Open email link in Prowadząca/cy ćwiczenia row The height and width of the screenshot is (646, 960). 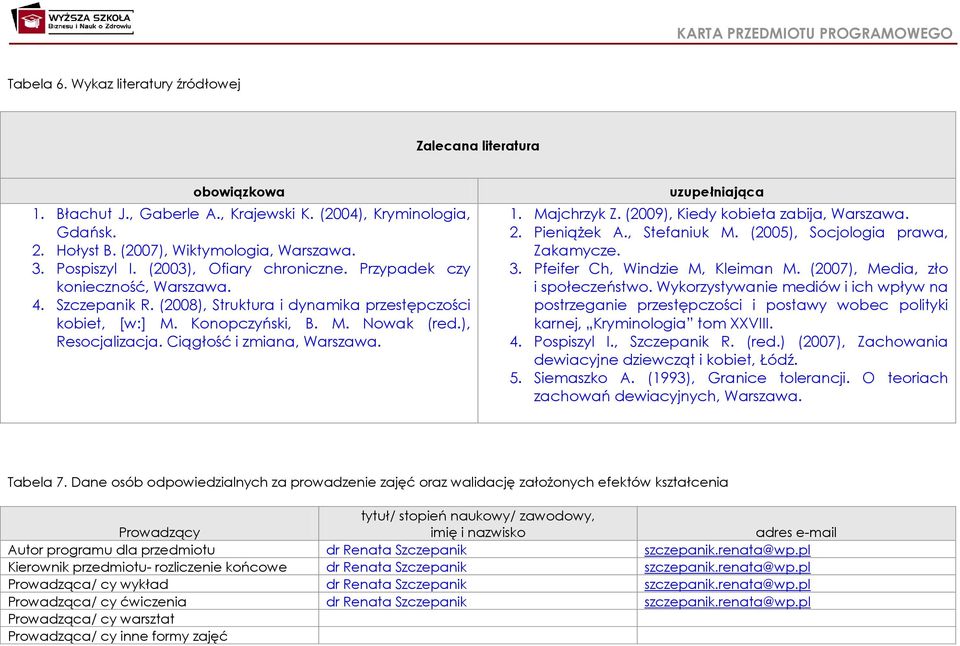coord(727,601)
